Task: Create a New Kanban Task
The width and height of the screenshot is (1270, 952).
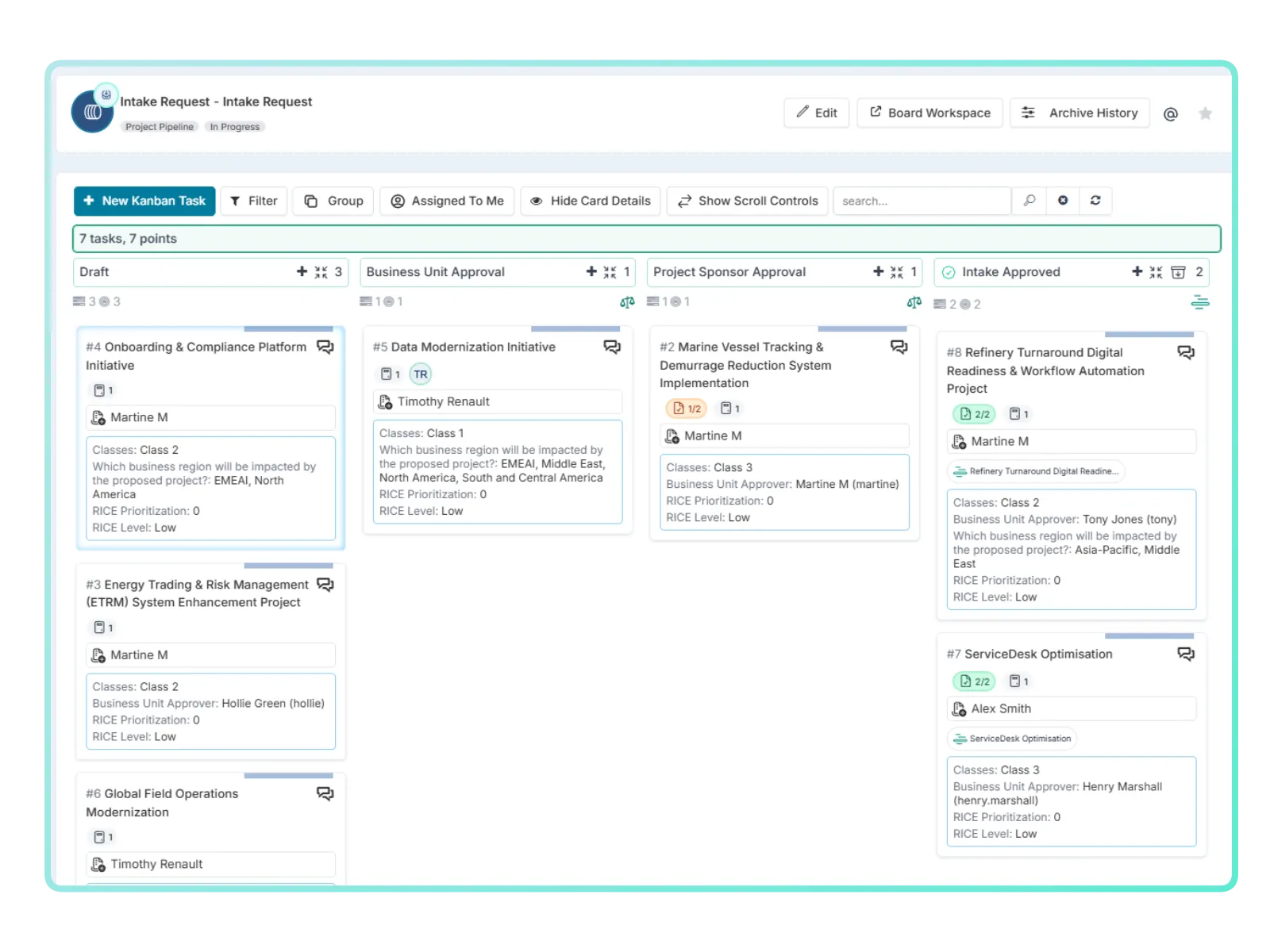Action: coord(144,201)
